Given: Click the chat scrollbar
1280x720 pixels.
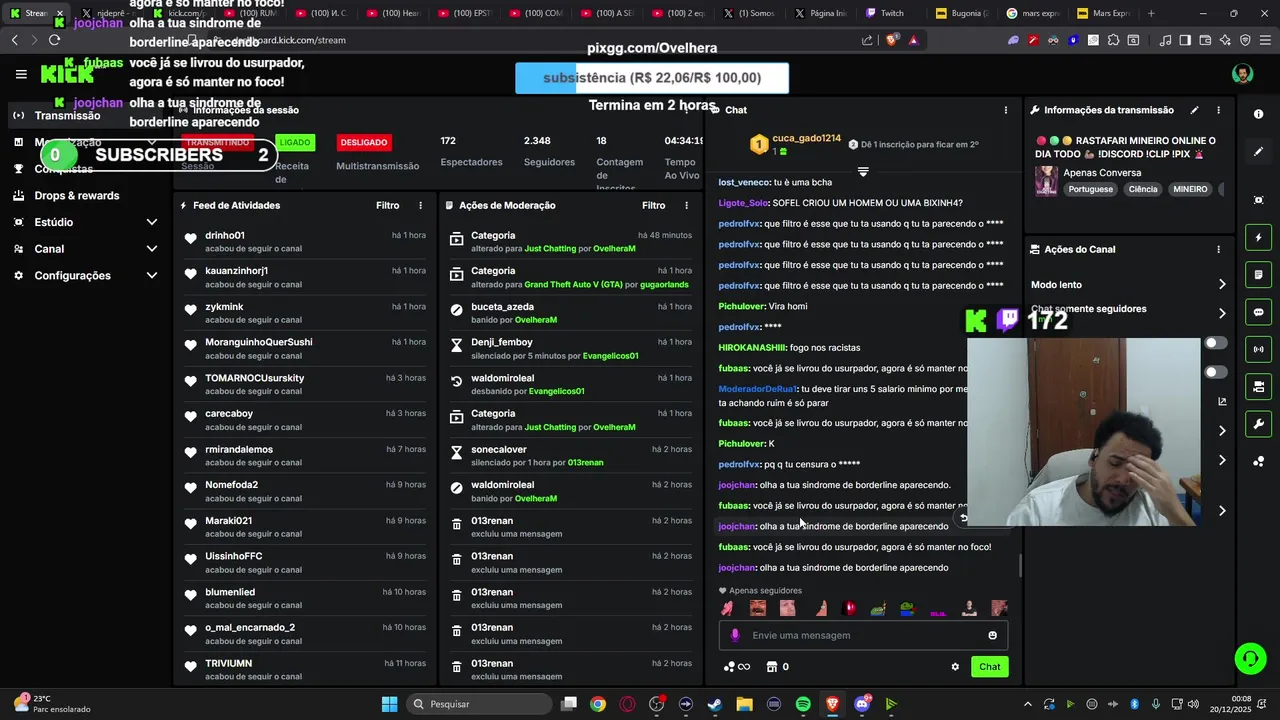Looking at the screenshot, I should 1019,566.
